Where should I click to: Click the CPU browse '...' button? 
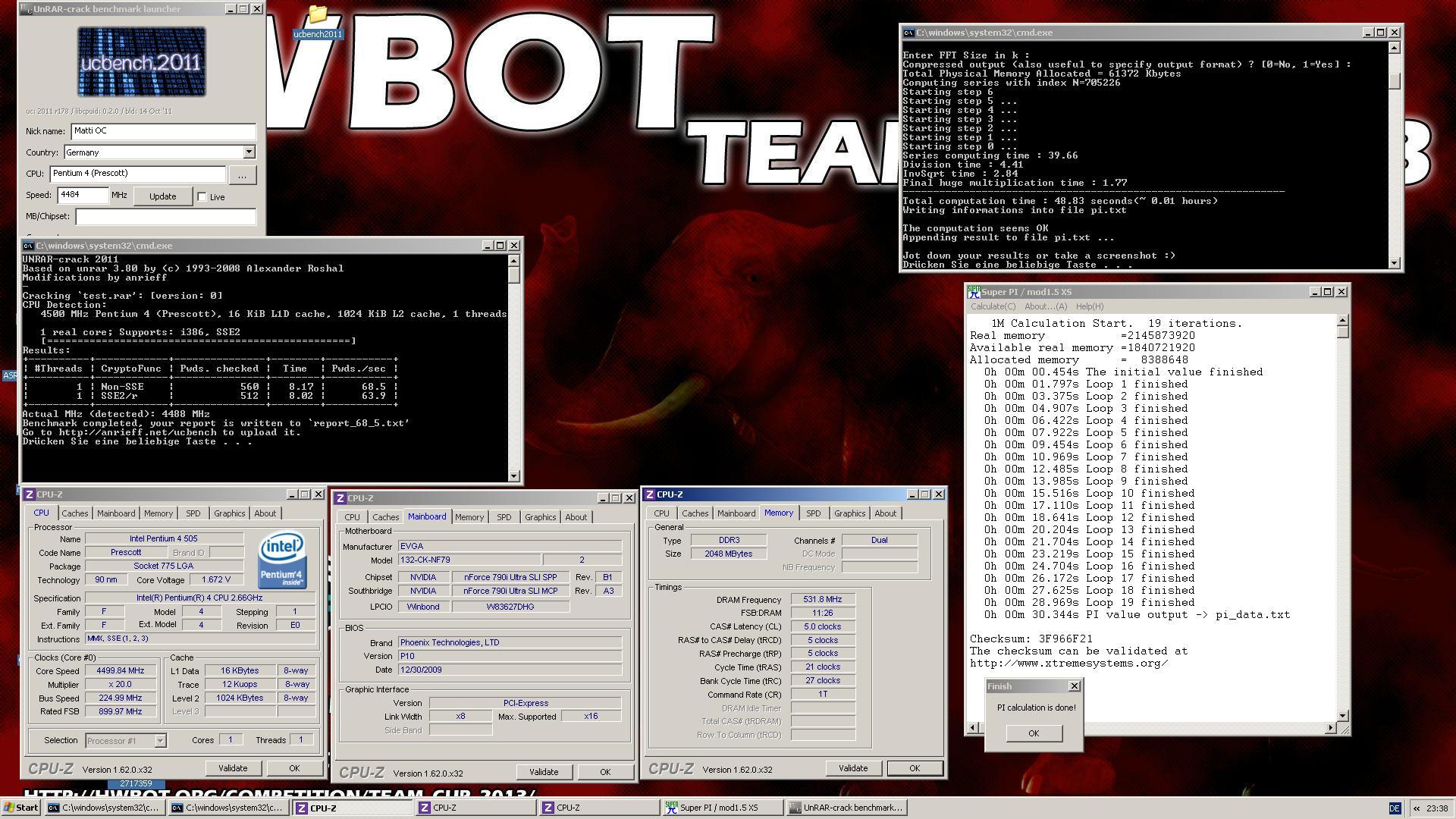(242, 175)
